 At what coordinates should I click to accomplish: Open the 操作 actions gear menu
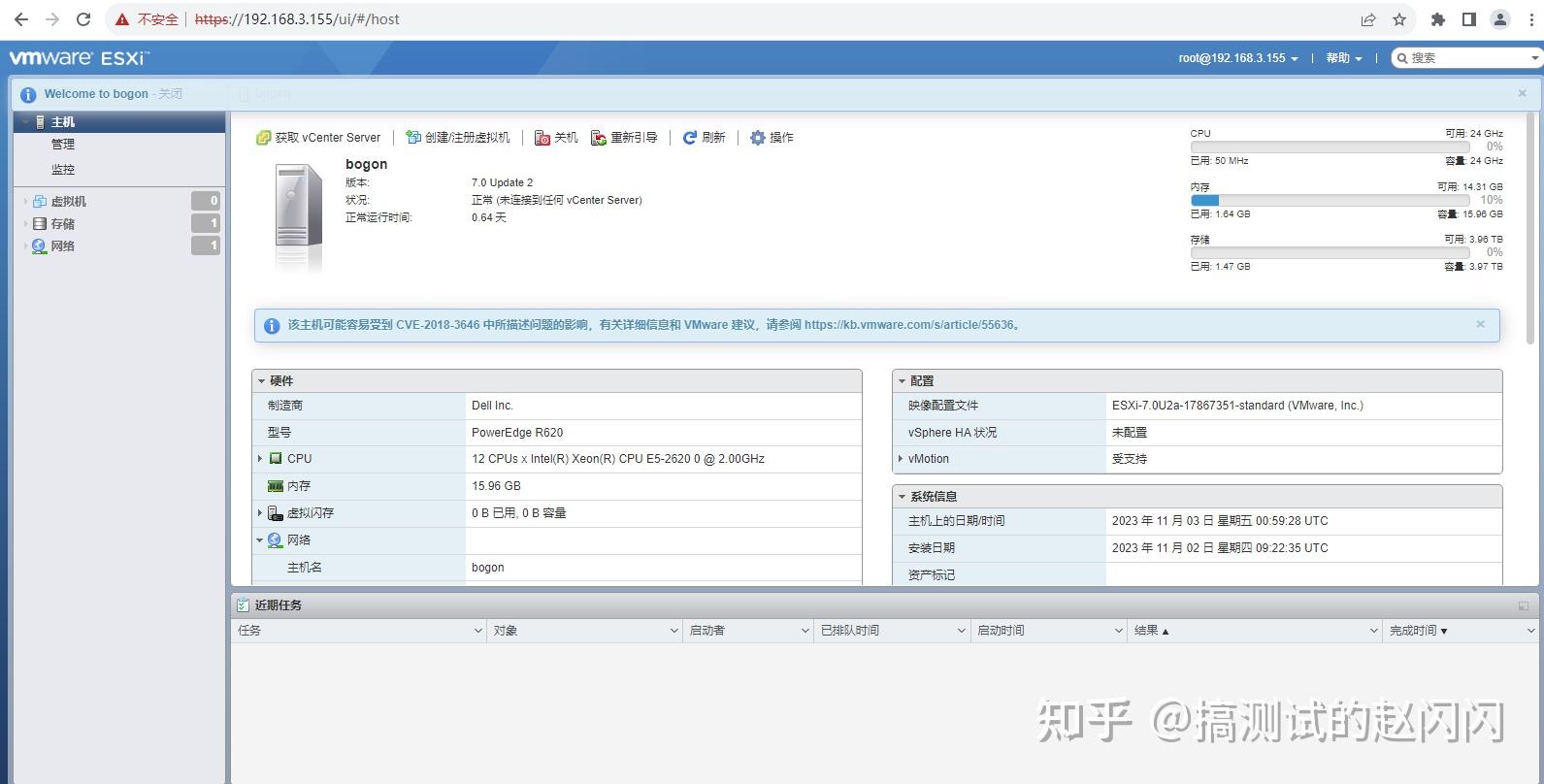tap(772, 138)
